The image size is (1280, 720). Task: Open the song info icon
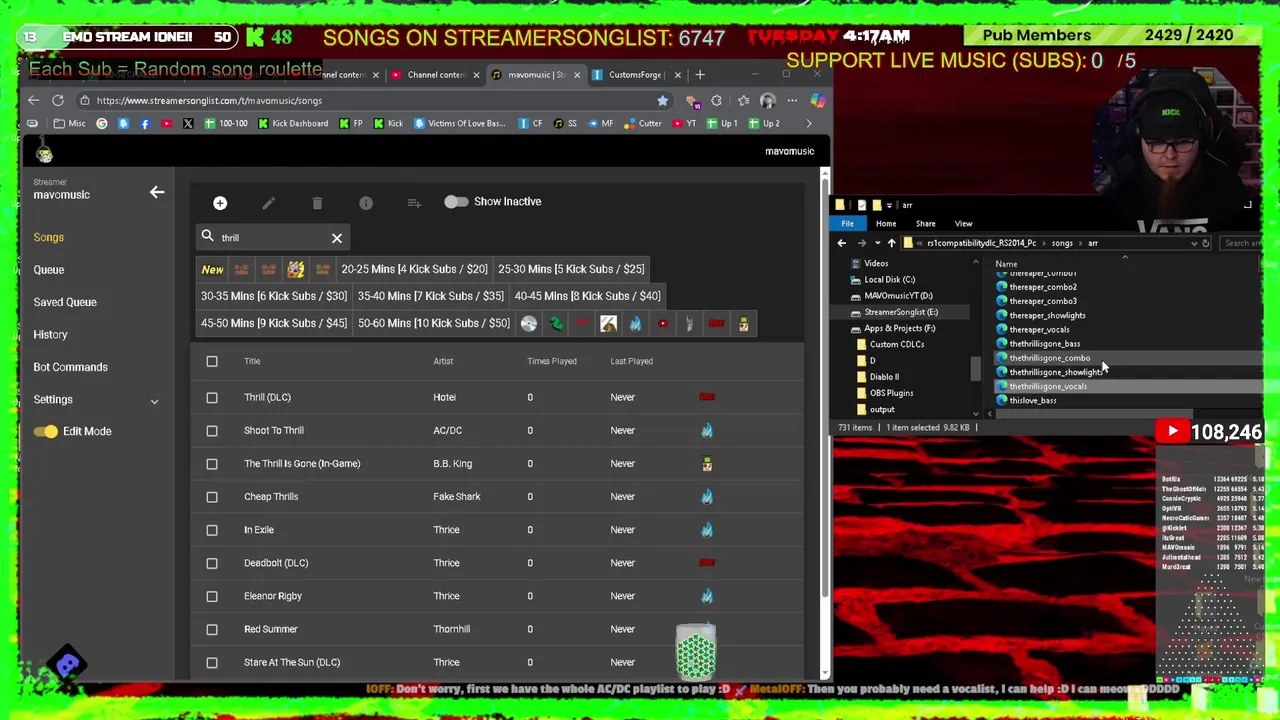(x=366, y=203)
